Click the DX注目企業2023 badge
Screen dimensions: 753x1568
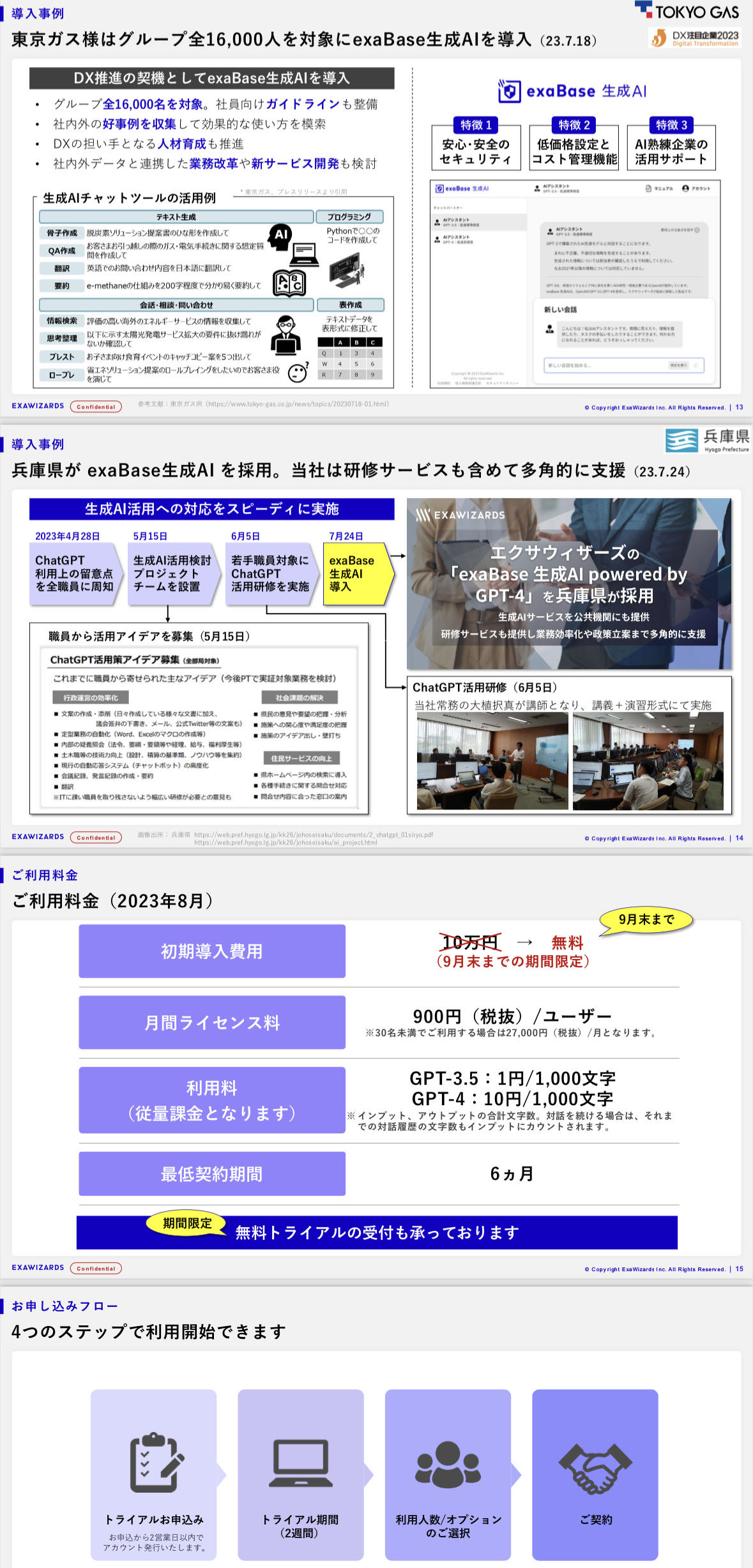point(695,38)
